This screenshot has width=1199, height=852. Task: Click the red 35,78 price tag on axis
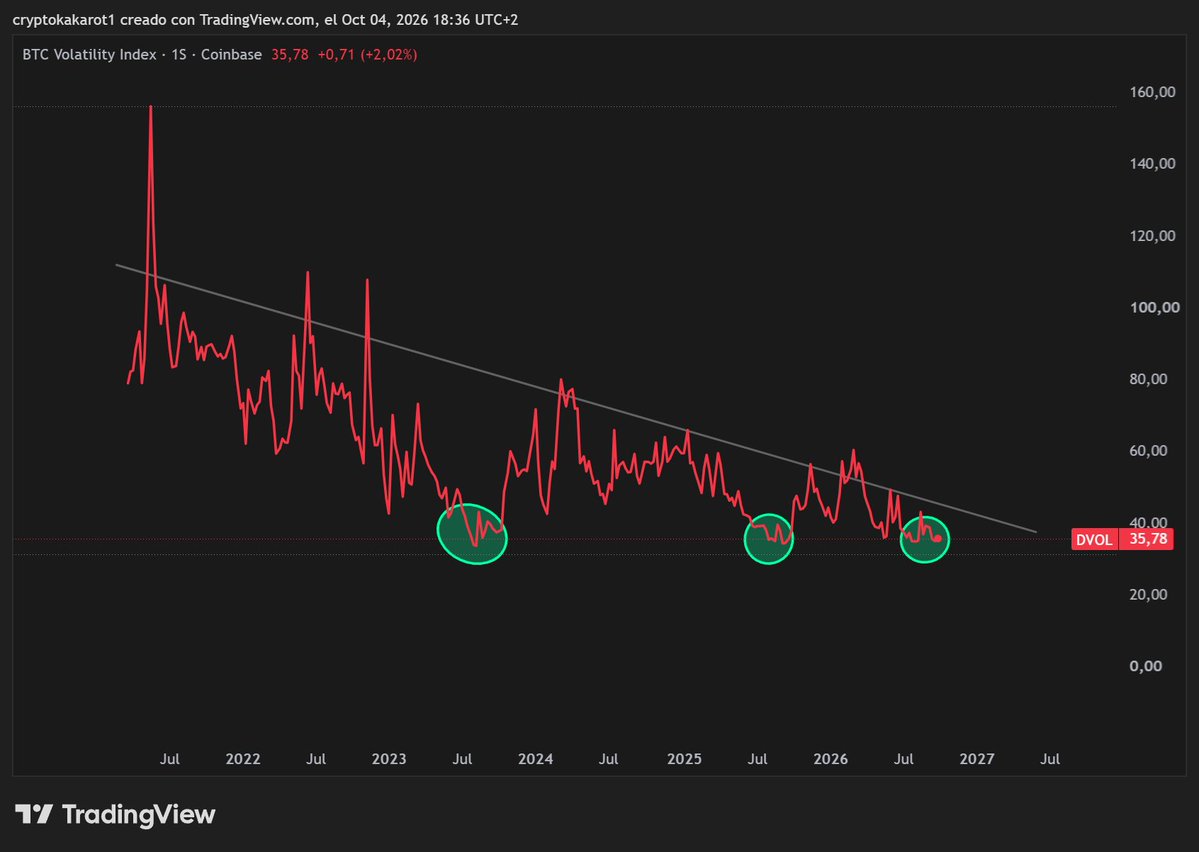point(1147,539)
